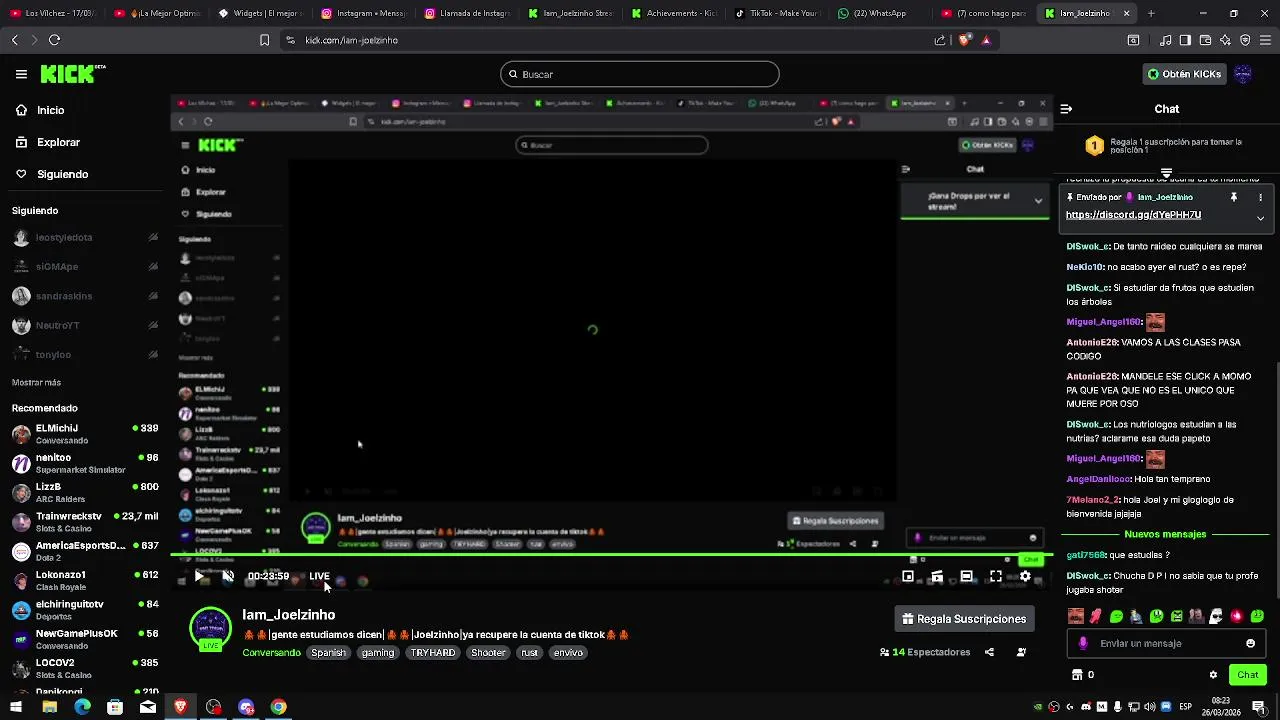Select the envivo tag
The image size is (1280, 720).
[x=568, y=652]
